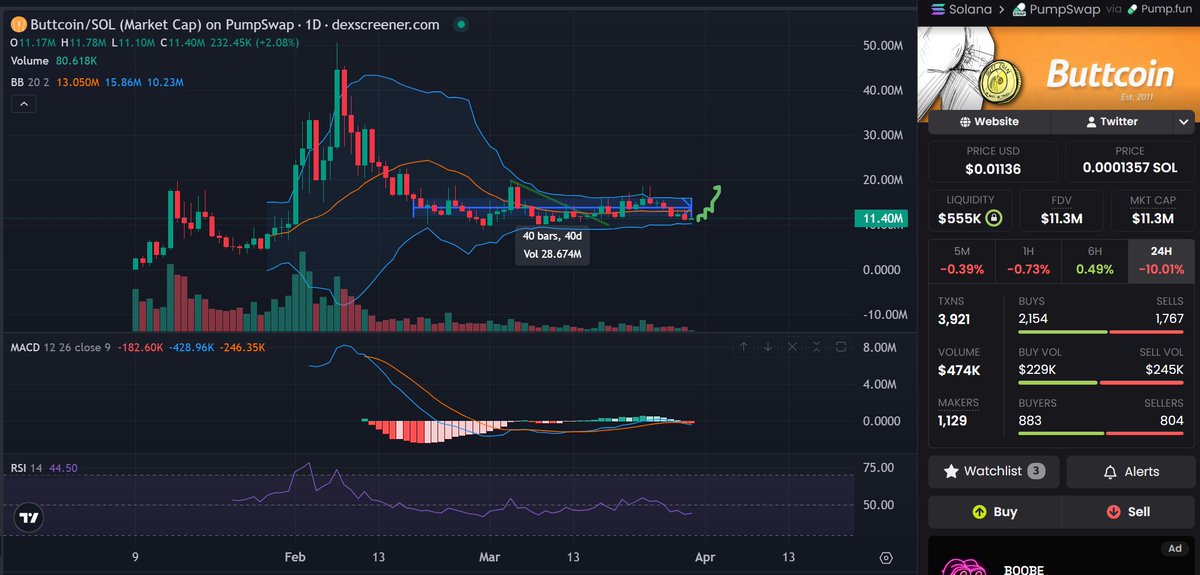Viewport: 1200px width, 575px height.
Task: Click the FDV $11.3M box
Action: [1061, 210]
